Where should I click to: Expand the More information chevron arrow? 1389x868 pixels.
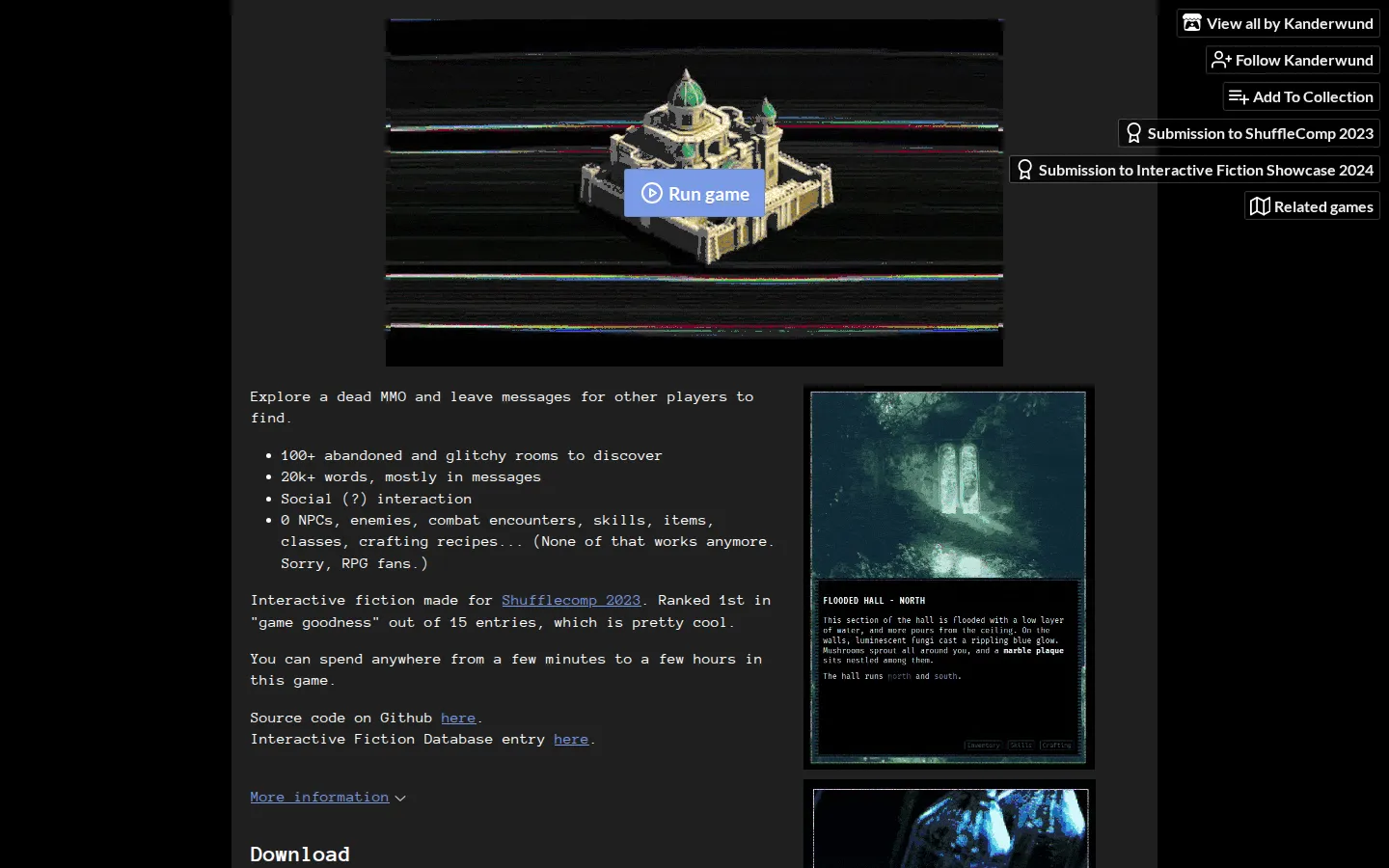point(400,798)
